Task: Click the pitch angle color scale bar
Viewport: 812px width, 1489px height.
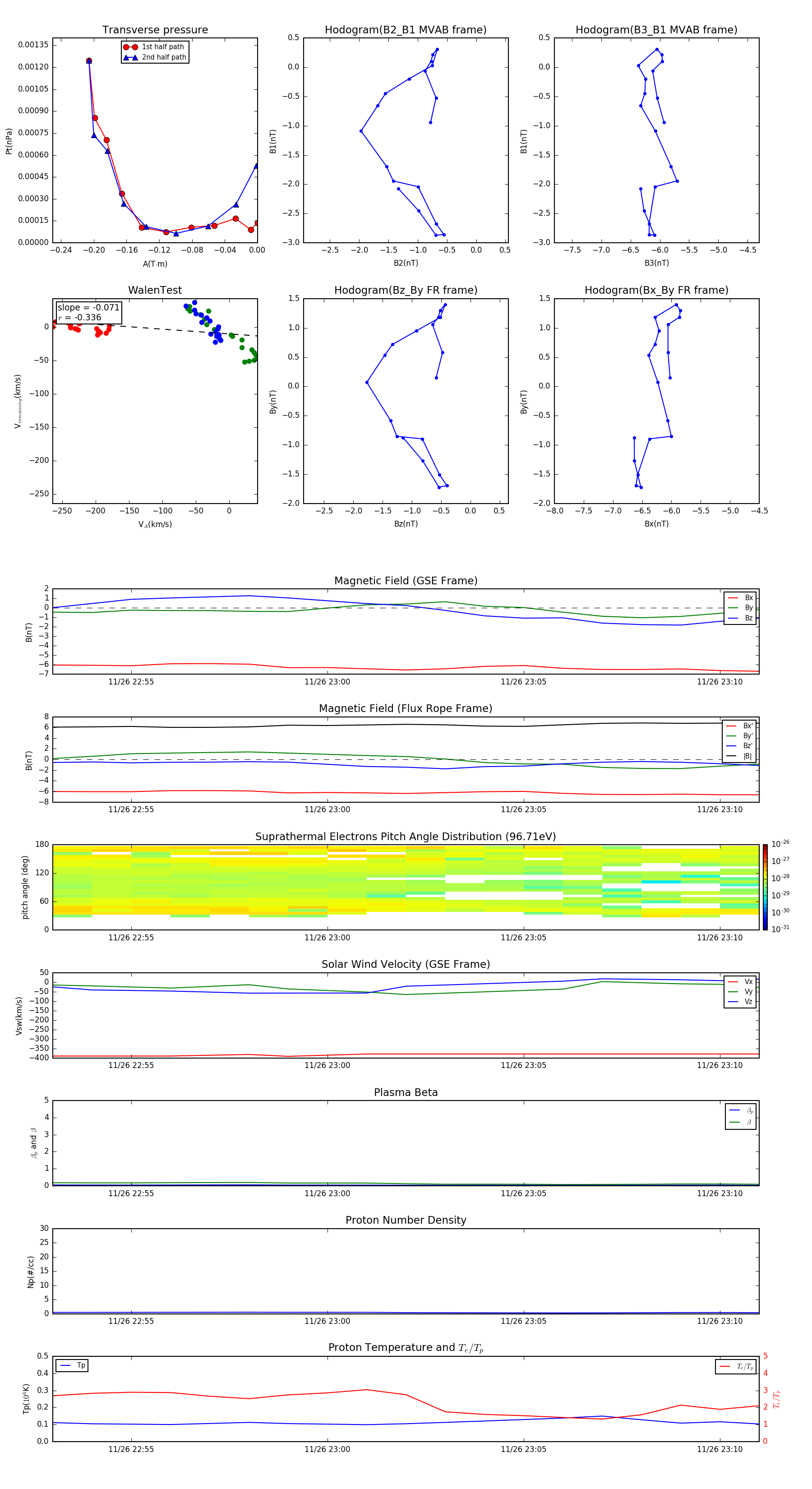Action: point(765,887)
